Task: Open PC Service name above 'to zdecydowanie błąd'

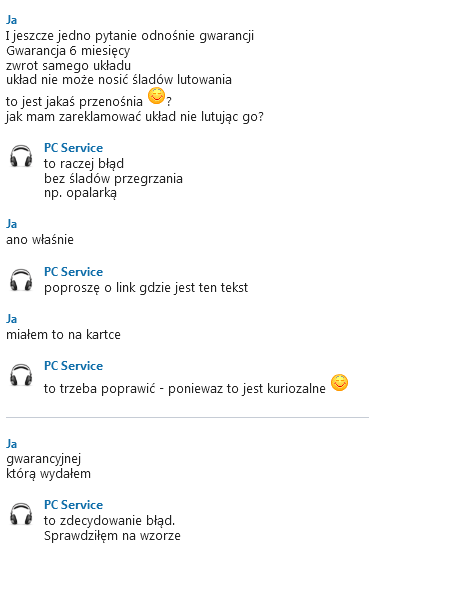Action: click(x=73, y=505)
